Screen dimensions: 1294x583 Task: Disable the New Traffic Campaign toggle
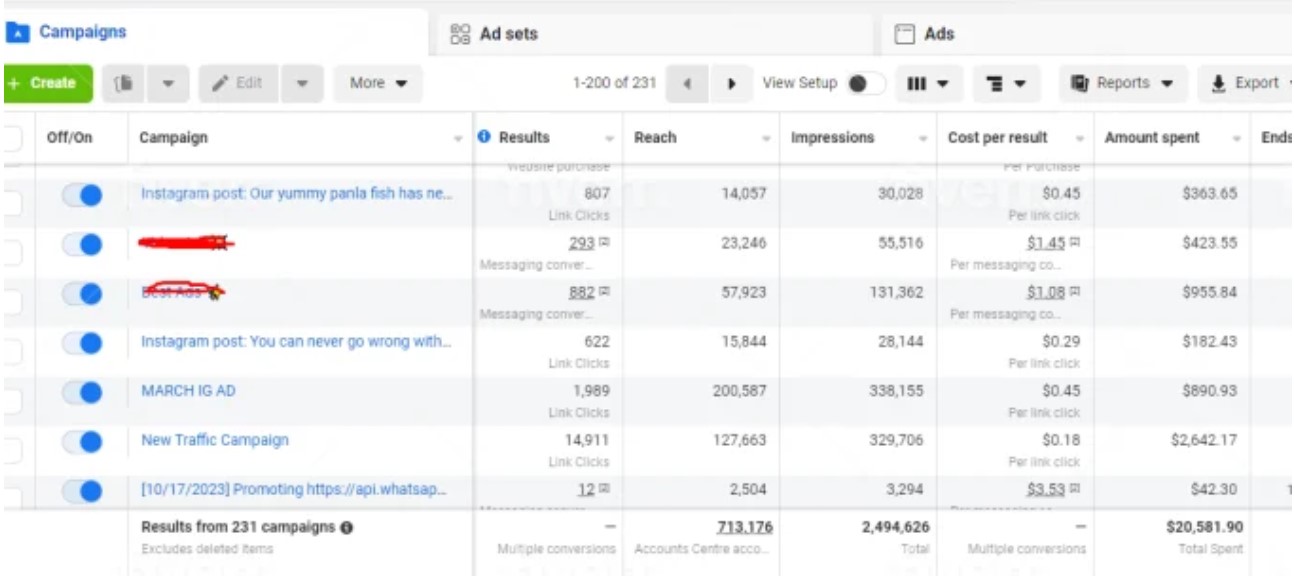[82, 441]
